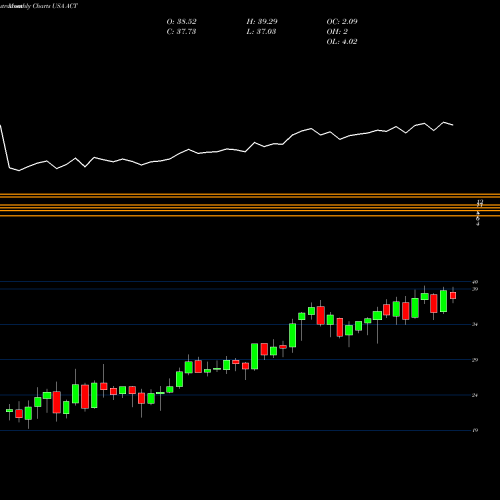Click the 29 price axis label
The height and width of the screenshot is (500, 500).
[x=475, y=360]
